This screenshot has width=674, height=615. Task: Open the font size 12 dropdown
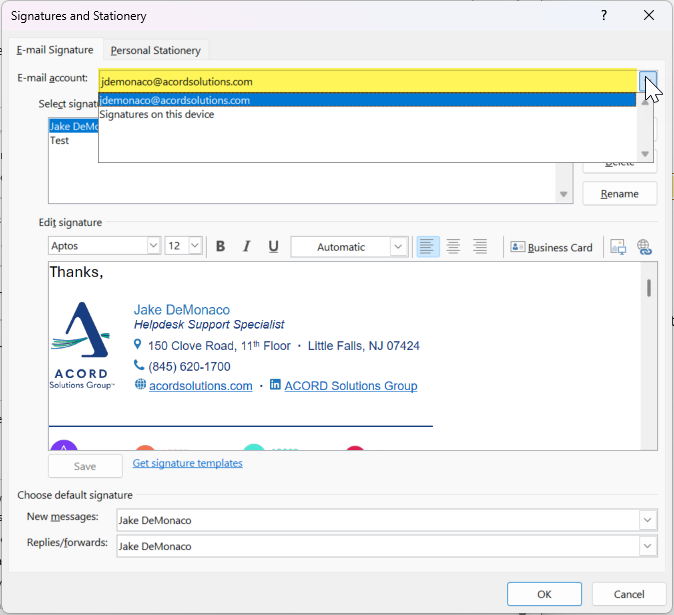click(195, 246)
